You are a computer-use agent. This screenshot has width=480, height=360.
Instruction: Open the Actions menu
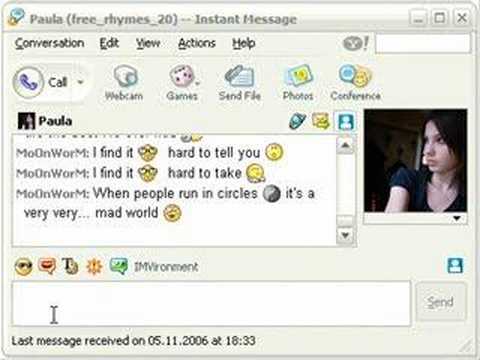197,43
